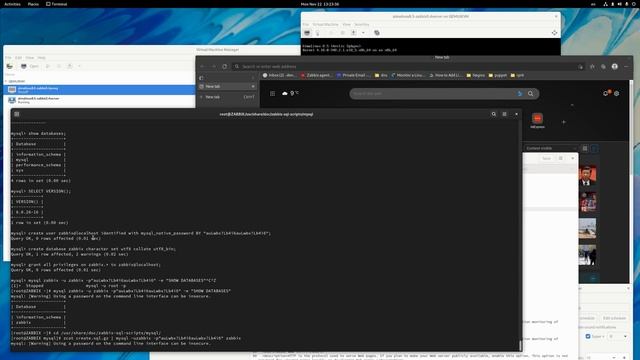Close the New tab vertical tab
The width and height of the screenshot is (640, 360).
point(253,87)
